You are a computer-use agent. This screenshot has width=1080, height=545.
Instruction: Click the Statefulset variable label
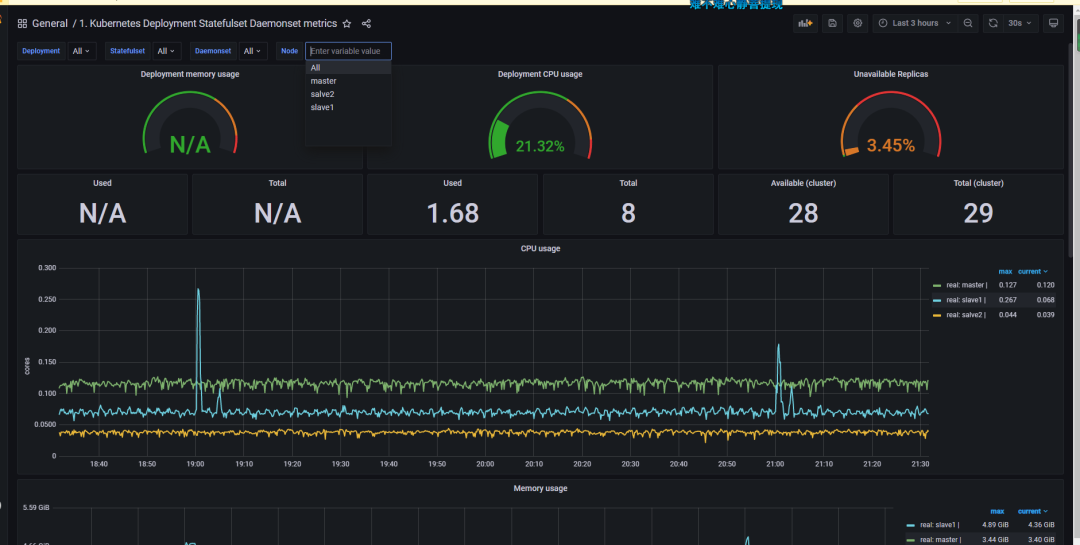pyautogui.click(x=127, y=51)
